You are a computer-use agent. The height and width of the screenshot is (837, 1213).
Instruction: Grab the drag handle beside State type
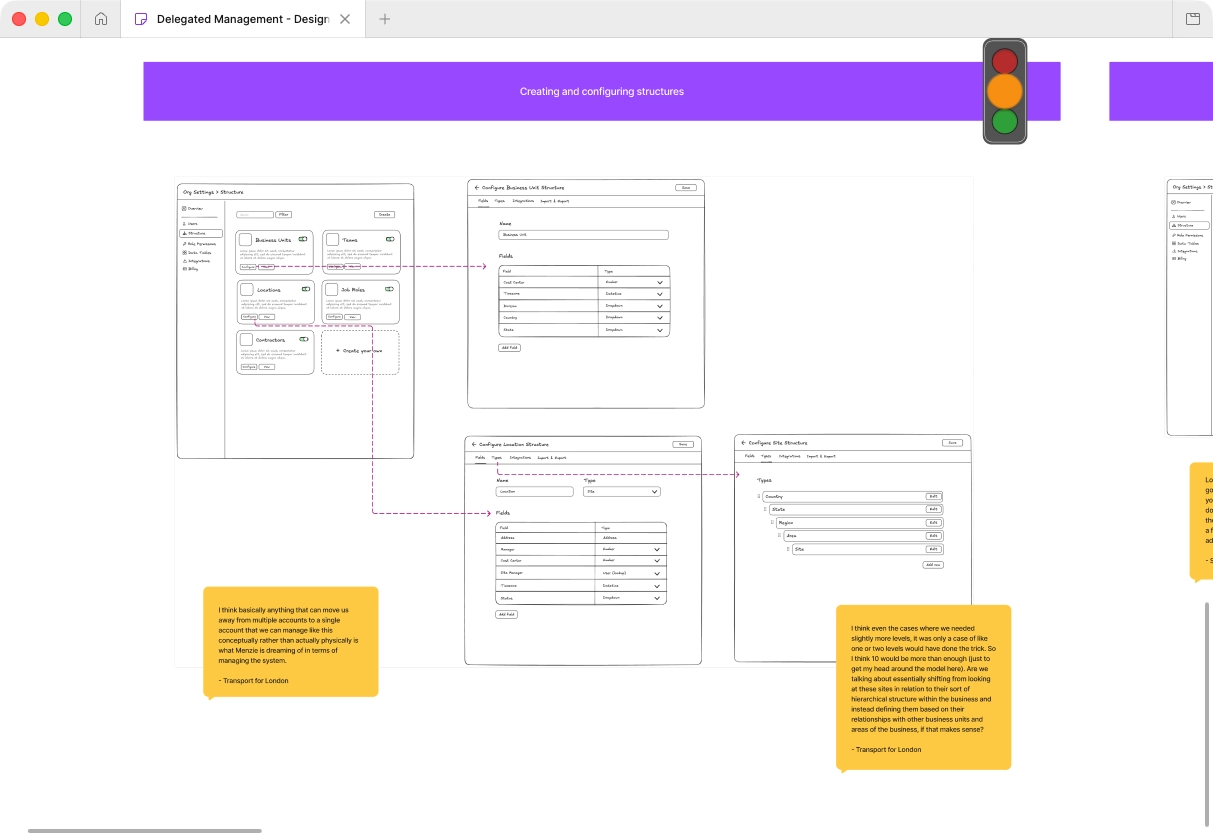click(766, 510)
